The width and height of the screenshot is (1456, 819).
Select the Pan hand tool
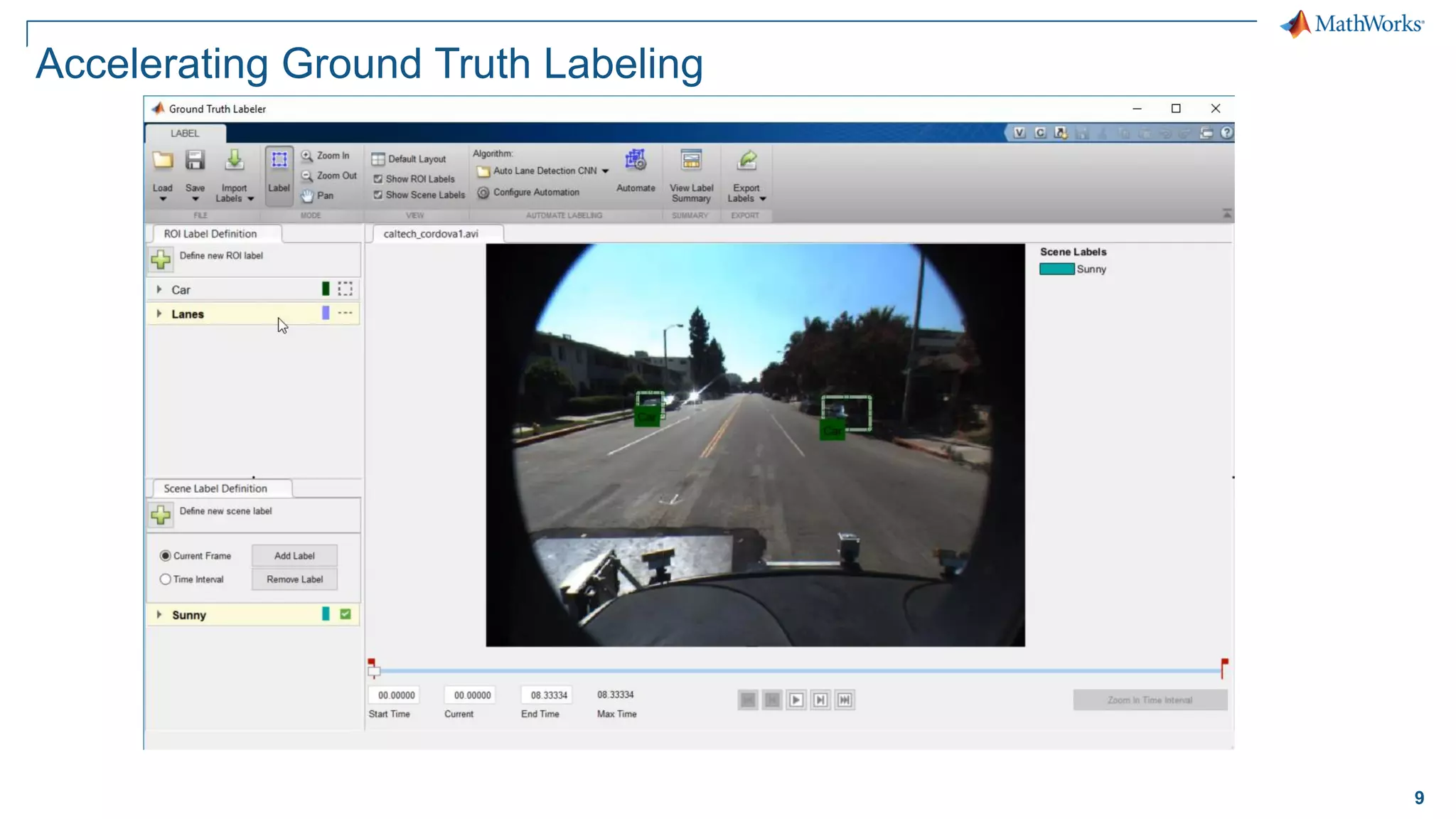[317, 196]
